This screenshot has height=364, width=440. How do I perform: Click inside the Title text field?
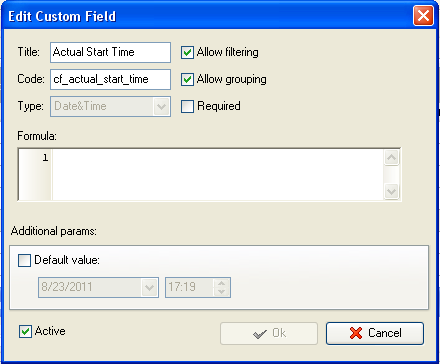(x=110, y=52)
